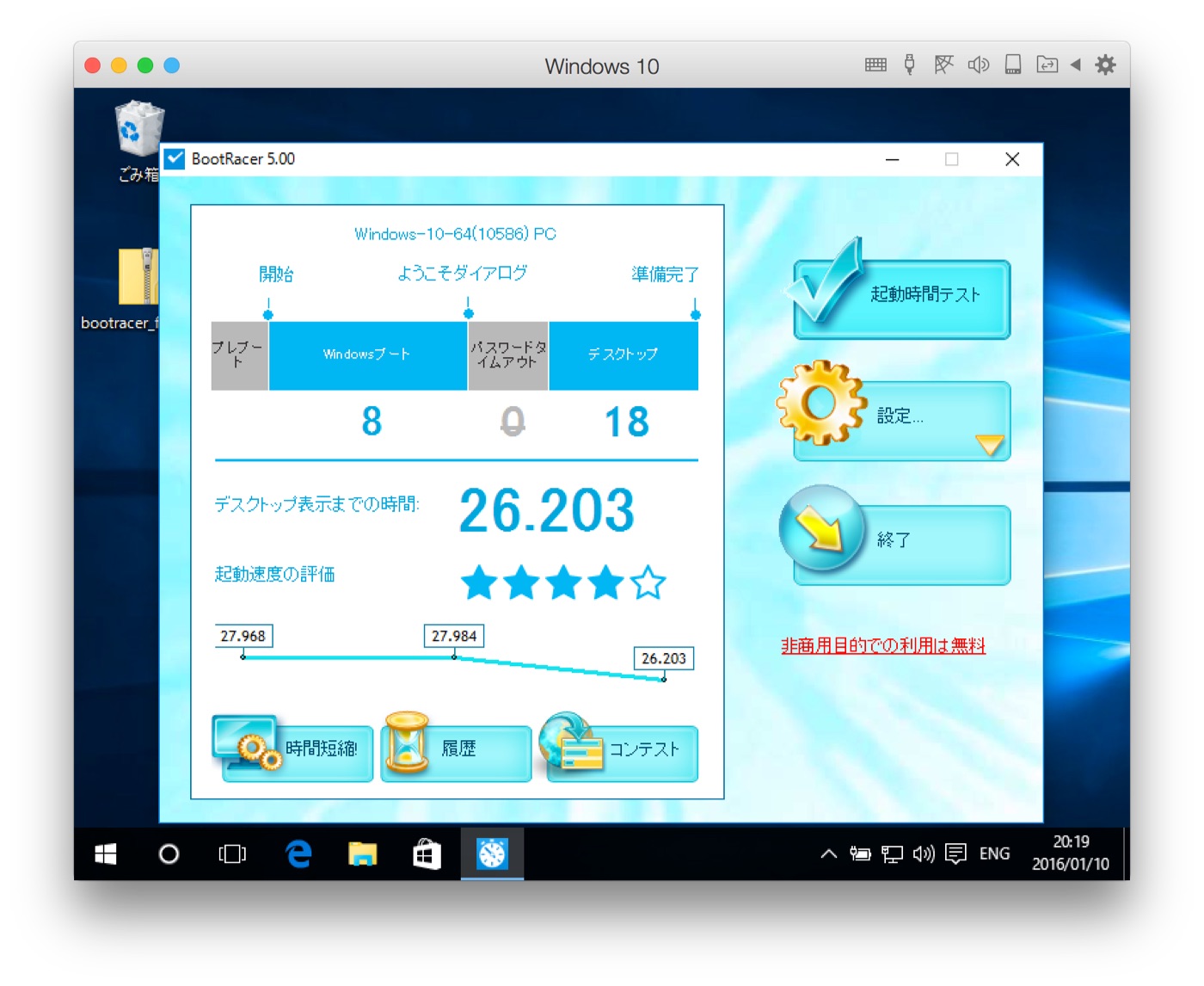The width and height of the screenshot is (1204, 986).
Task: Click the boot speed star rating
Action: (x=562, y=582)
